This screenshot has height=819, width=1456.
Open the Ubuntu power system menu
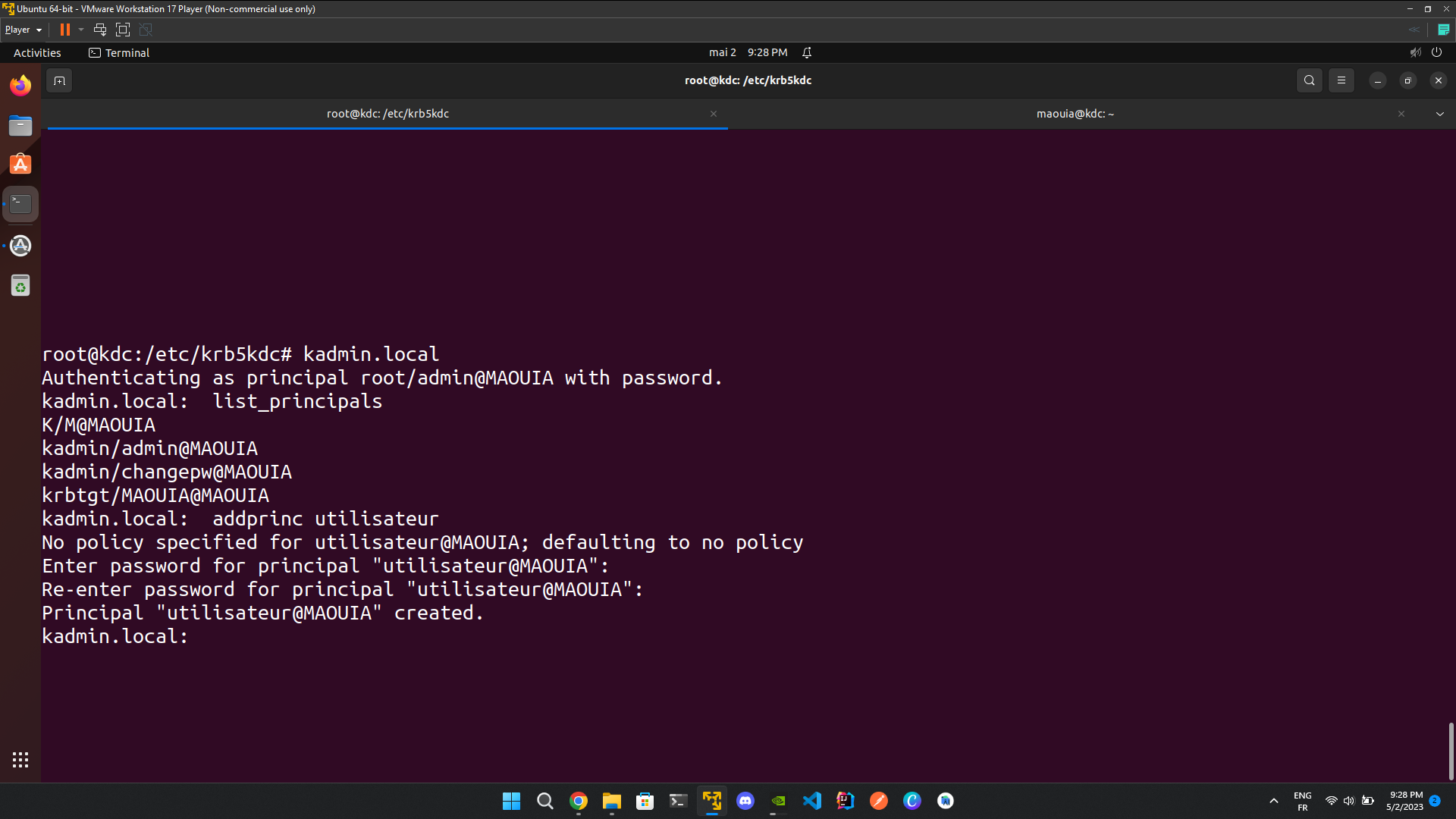pyautogui.click(x=1436, y=52)
